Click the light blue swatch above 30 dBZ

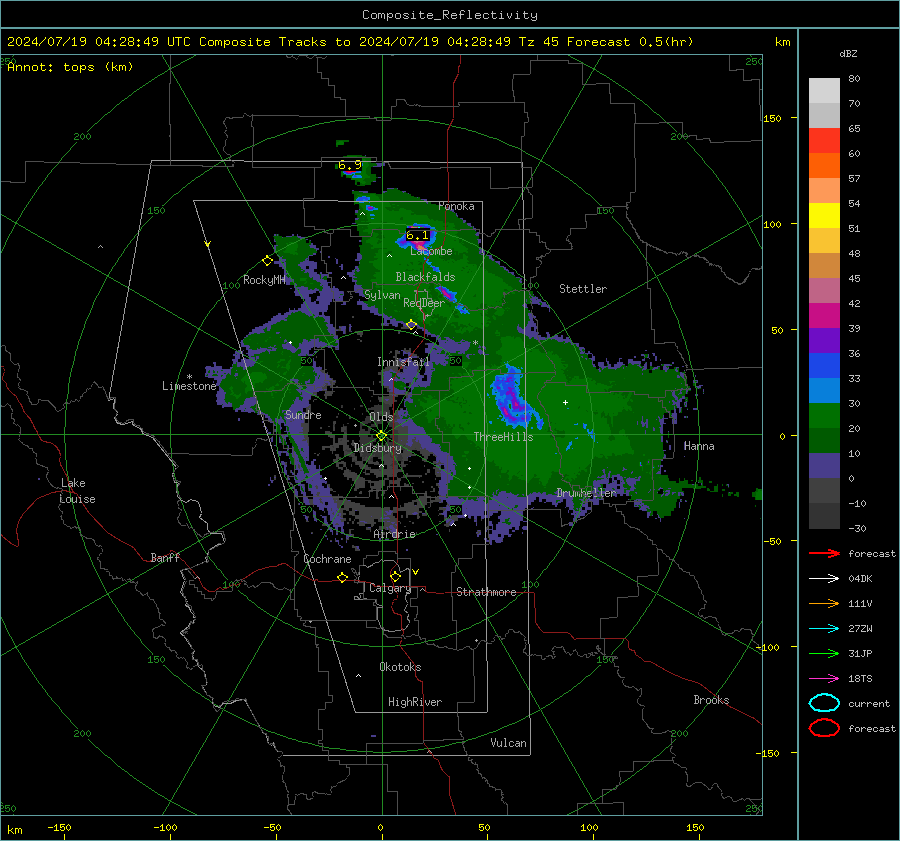click(x=824, y=390)
